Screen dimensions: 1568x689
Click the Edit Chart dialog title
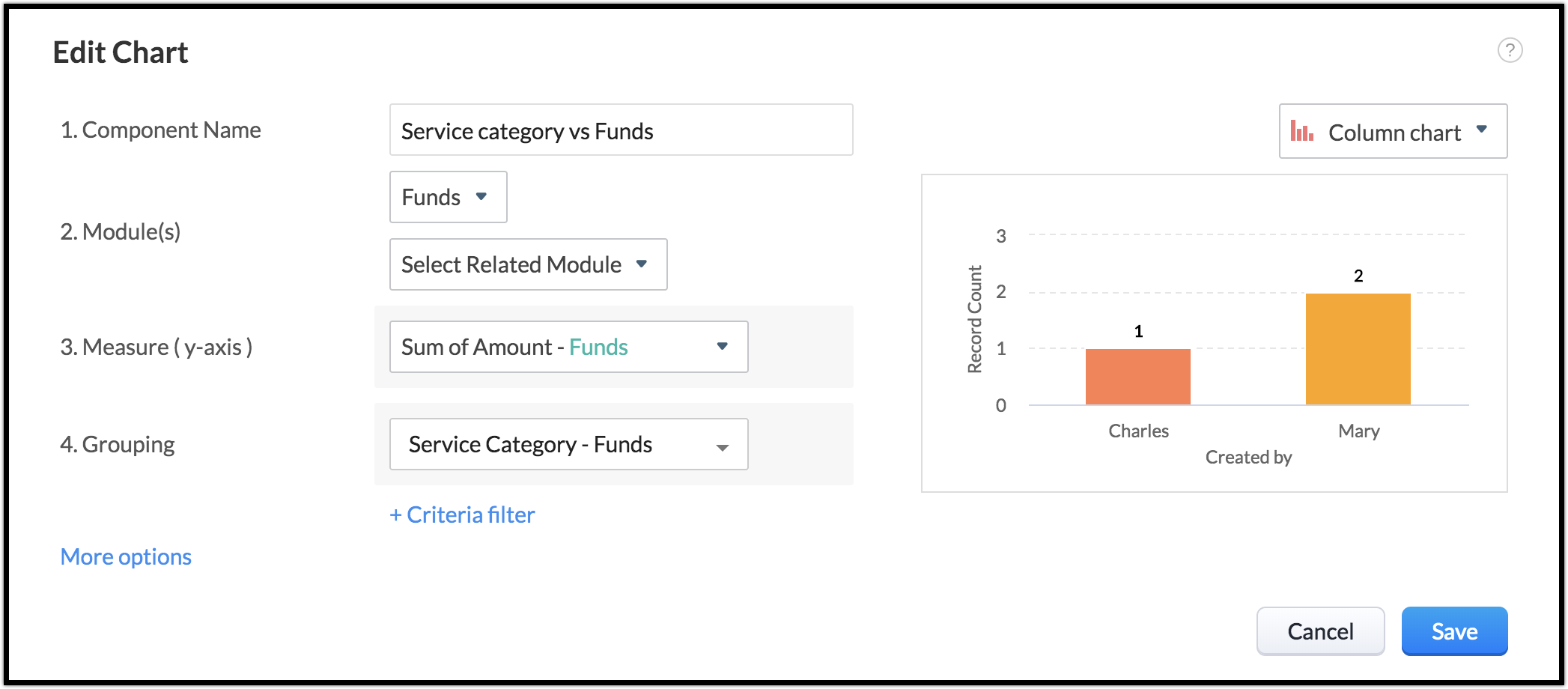121,52
